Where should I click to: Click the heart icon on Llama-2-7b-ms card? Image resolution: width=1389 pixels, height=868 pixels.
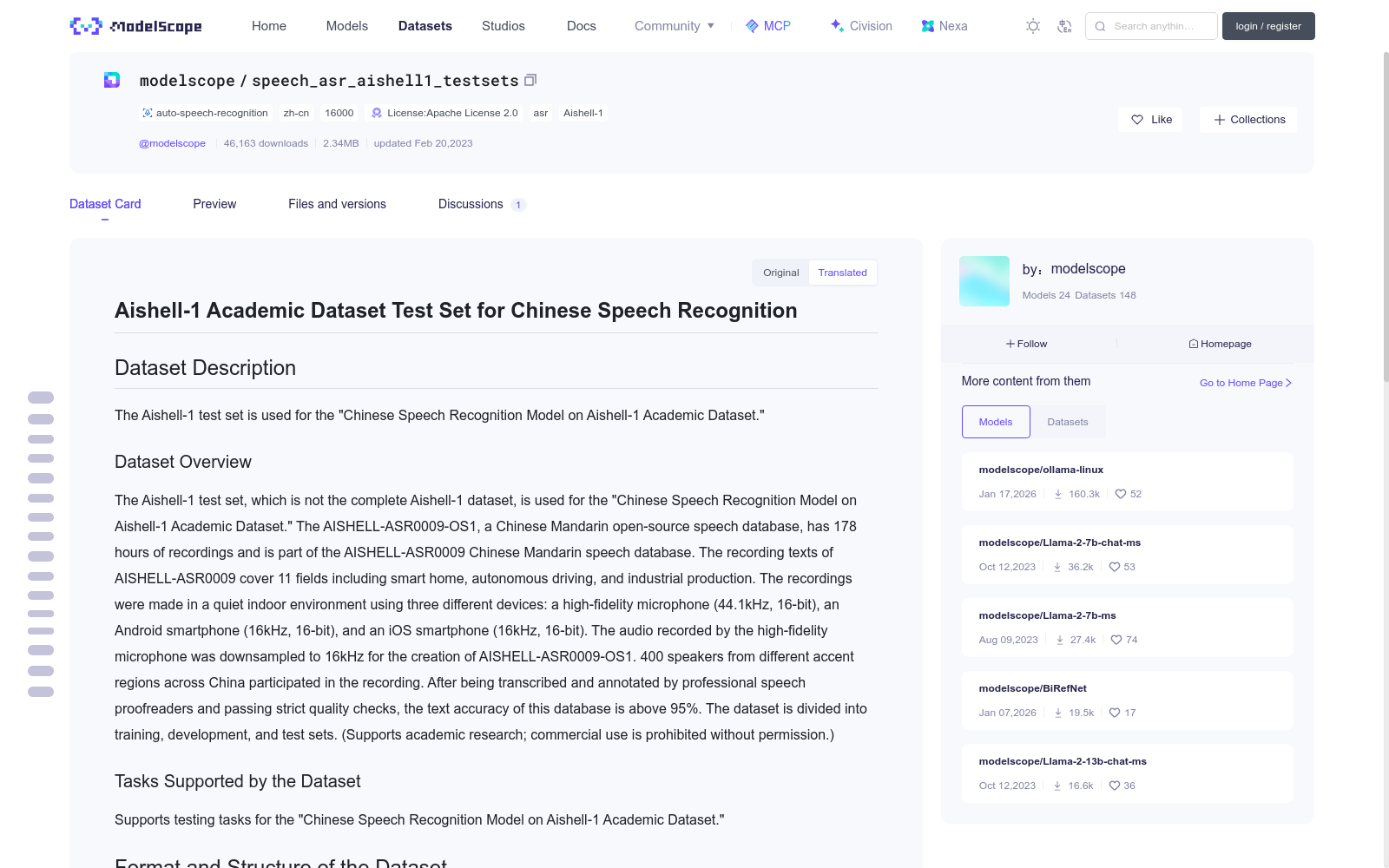click(x=1116, y=640)
